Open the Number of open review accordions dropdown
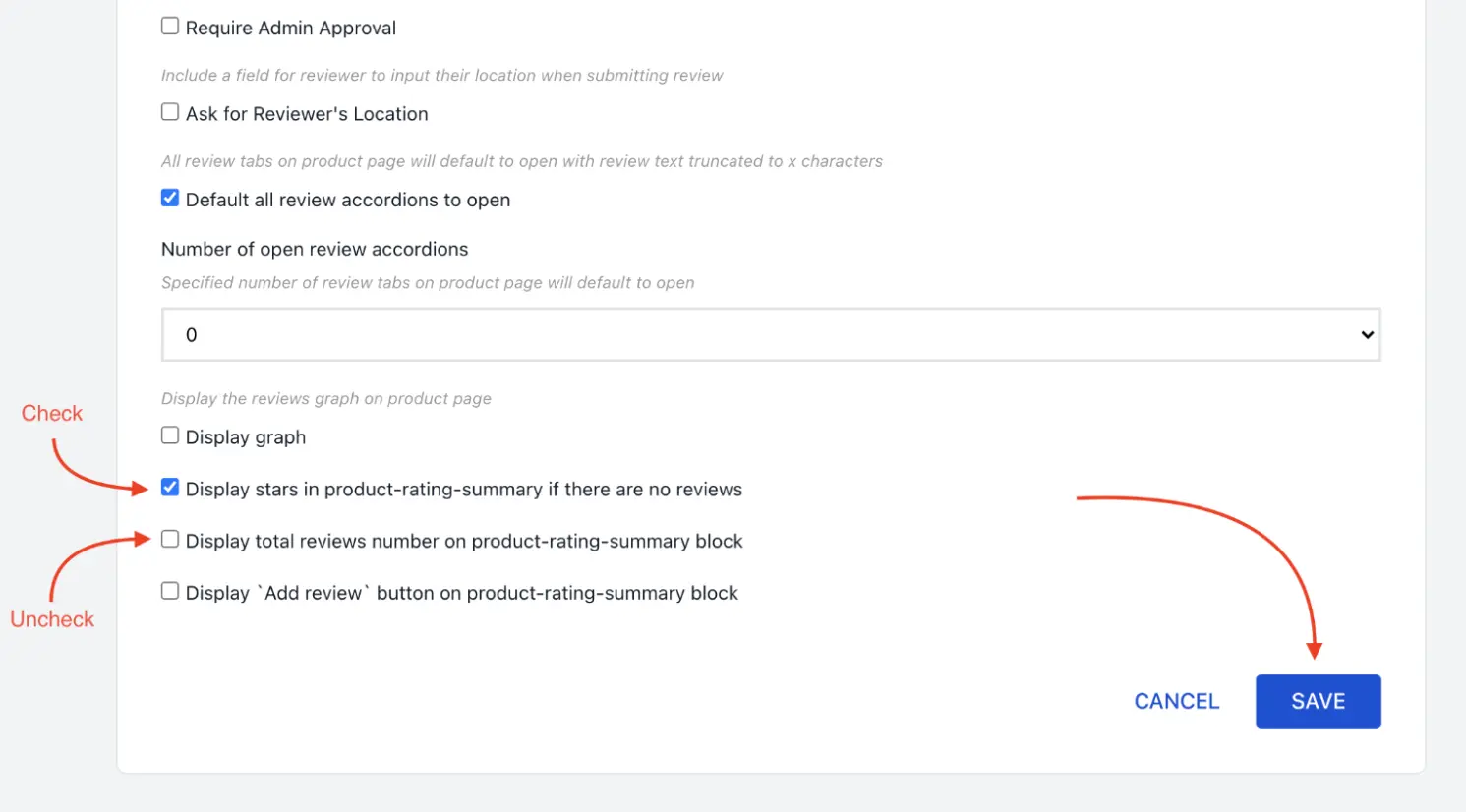The width and height of the screenshot is (1466, 812). (x=771, y=334)
